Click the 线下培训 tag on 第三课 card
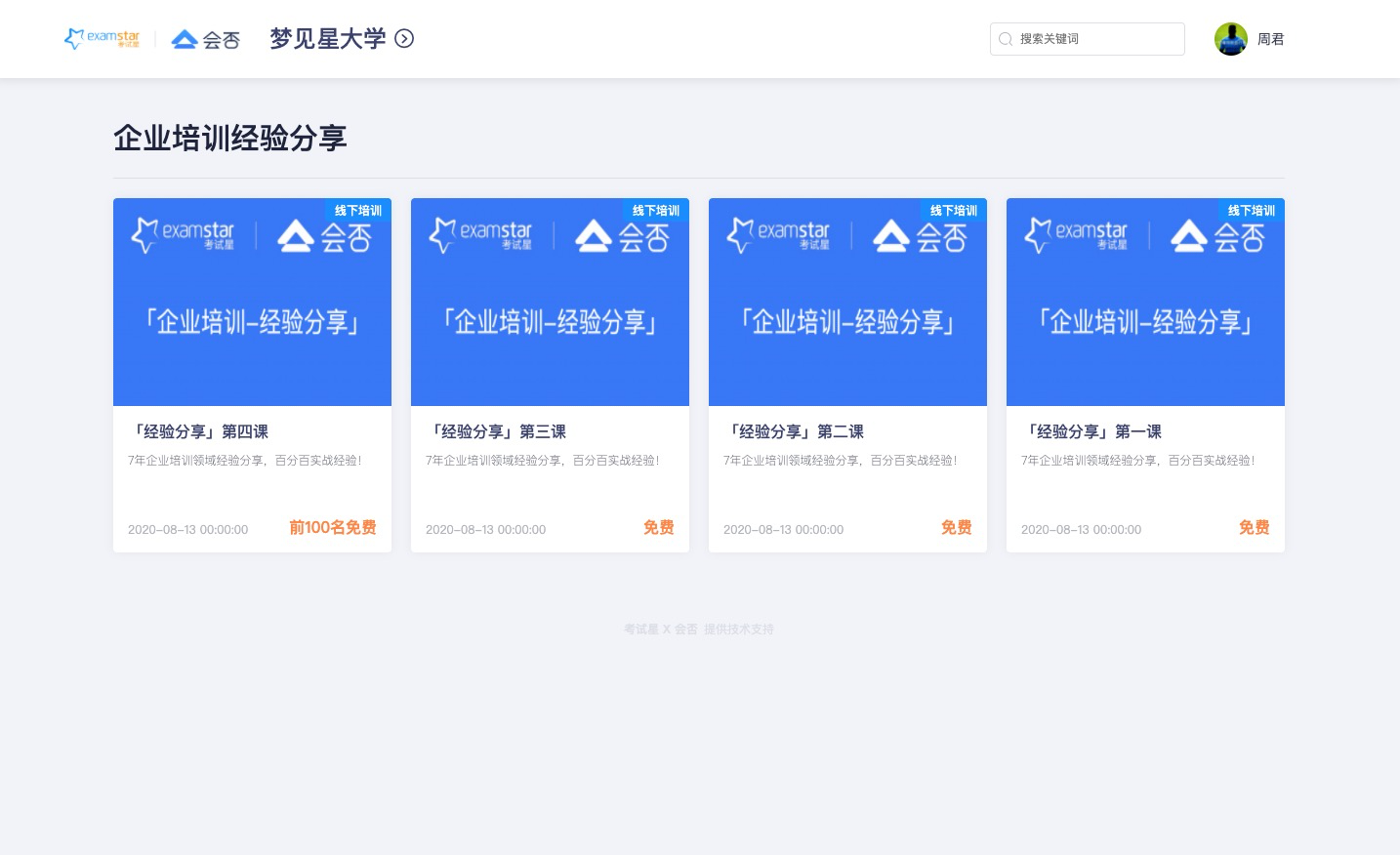The width and height of the screenshot is (1400, 855). (x=656, y=210)
